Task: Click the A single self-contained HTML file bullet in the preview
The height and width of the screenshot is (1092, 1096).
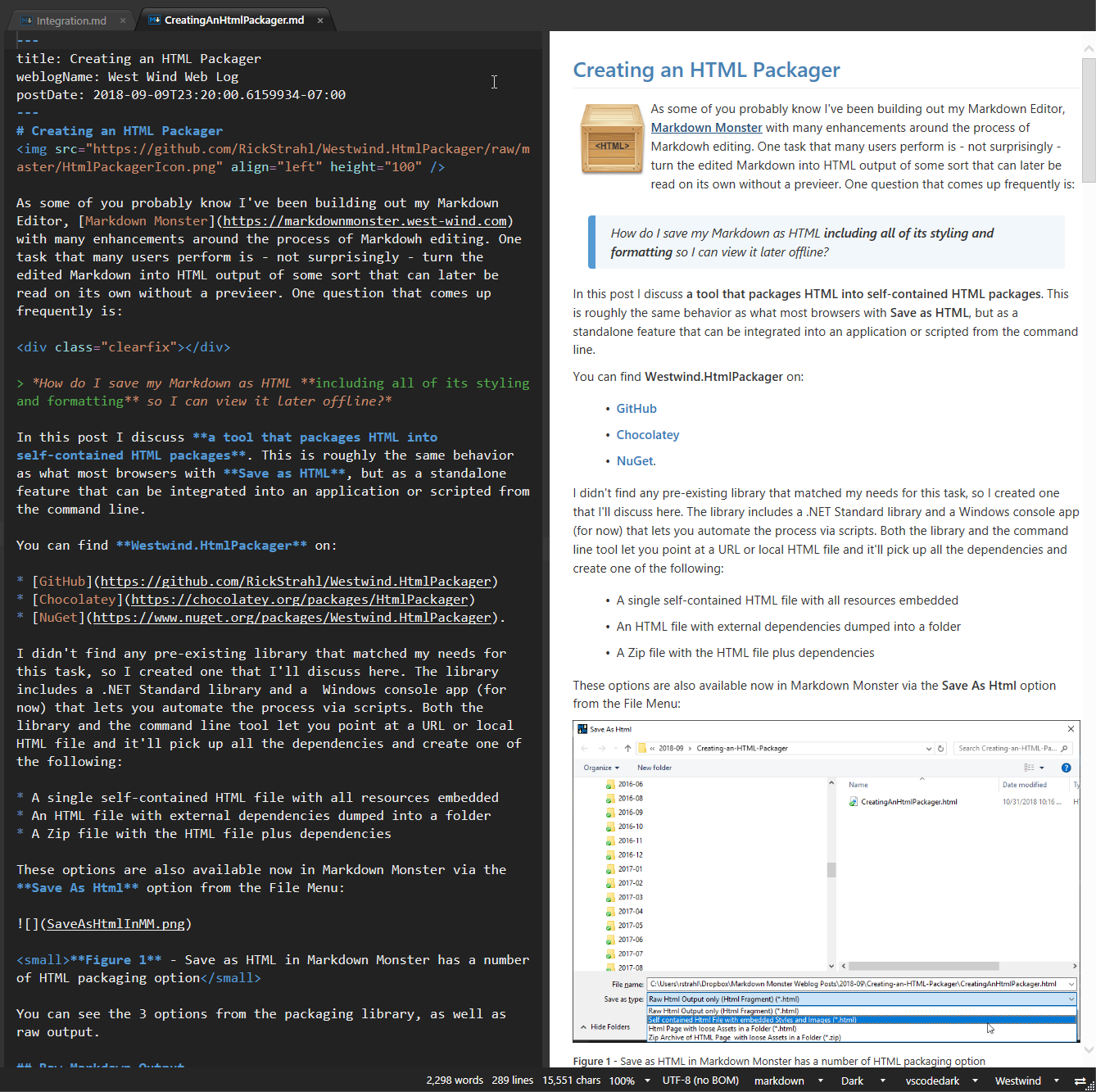Action: point(787,600)
